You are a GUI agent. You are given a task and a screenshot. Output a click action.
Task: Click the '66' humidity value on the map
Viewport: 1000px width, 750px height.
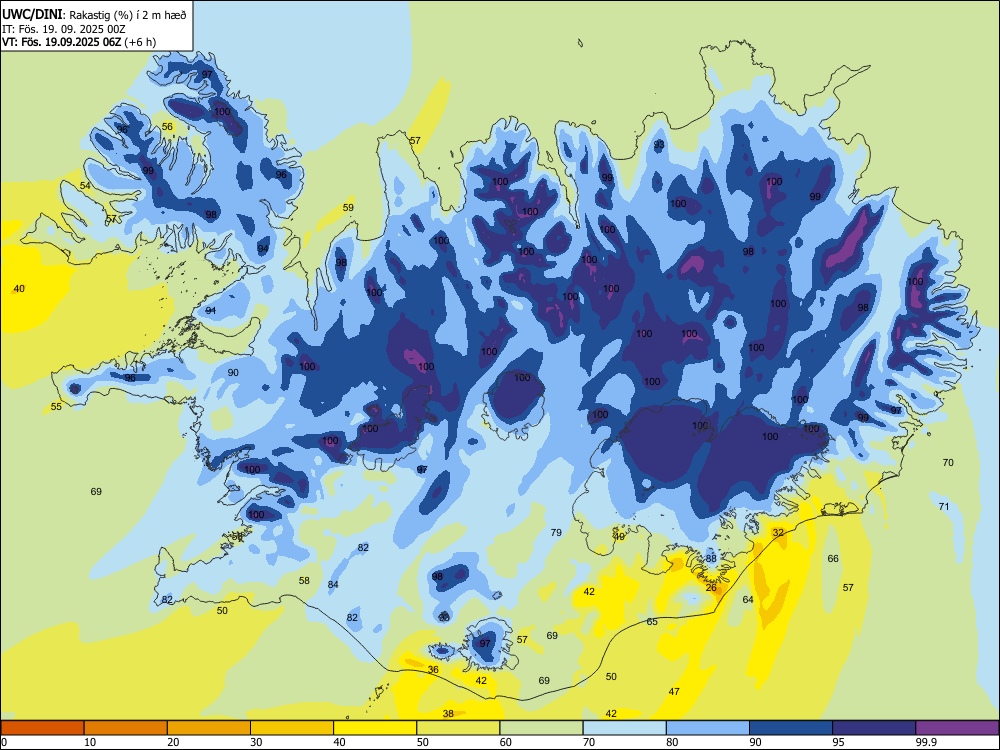(833, 558)
